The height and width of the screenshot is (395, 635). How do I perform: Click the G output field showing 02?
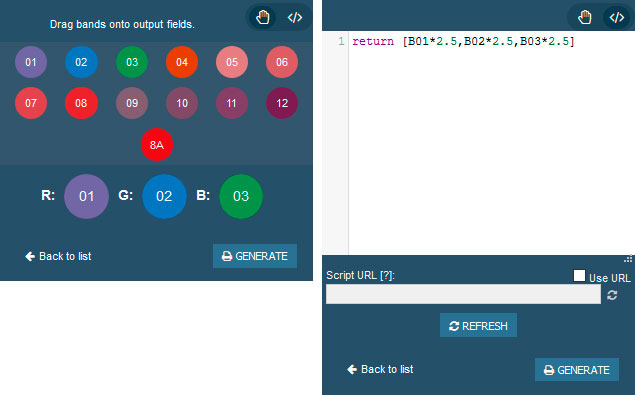click(x=164, y=196)
